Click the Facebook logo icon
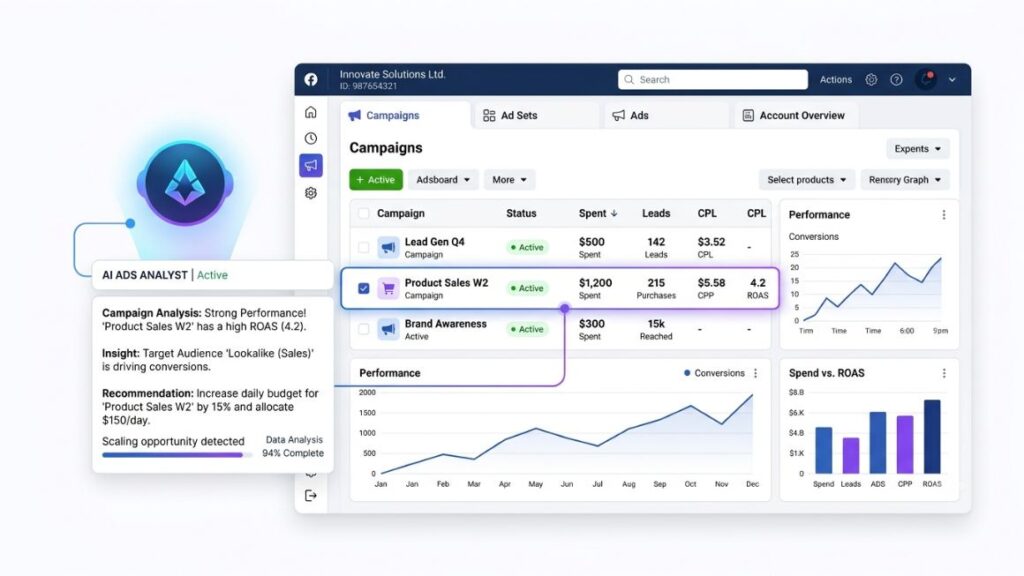The image size is (1024, 576). [311, 79]
